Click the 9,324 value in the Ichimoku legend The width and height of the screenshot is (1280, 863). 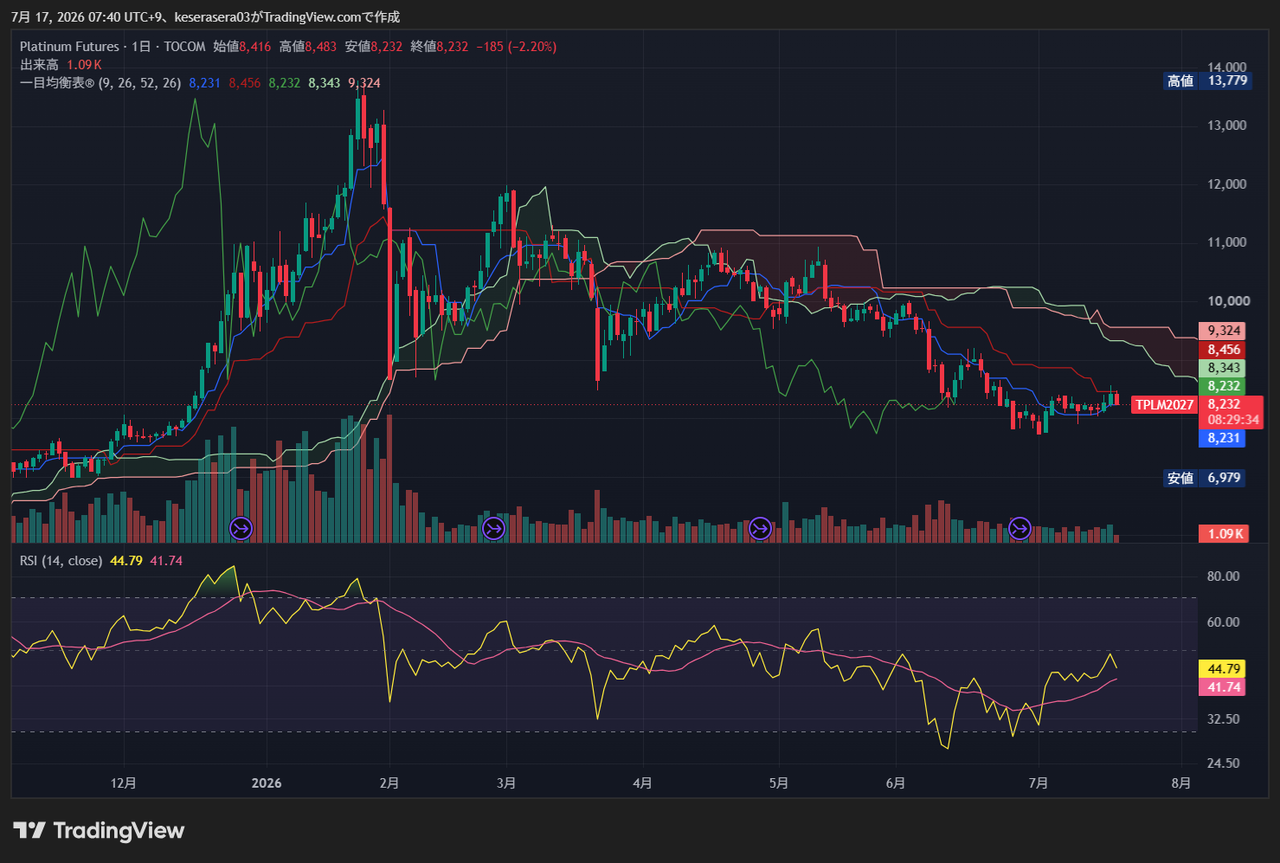coord(364,82)
